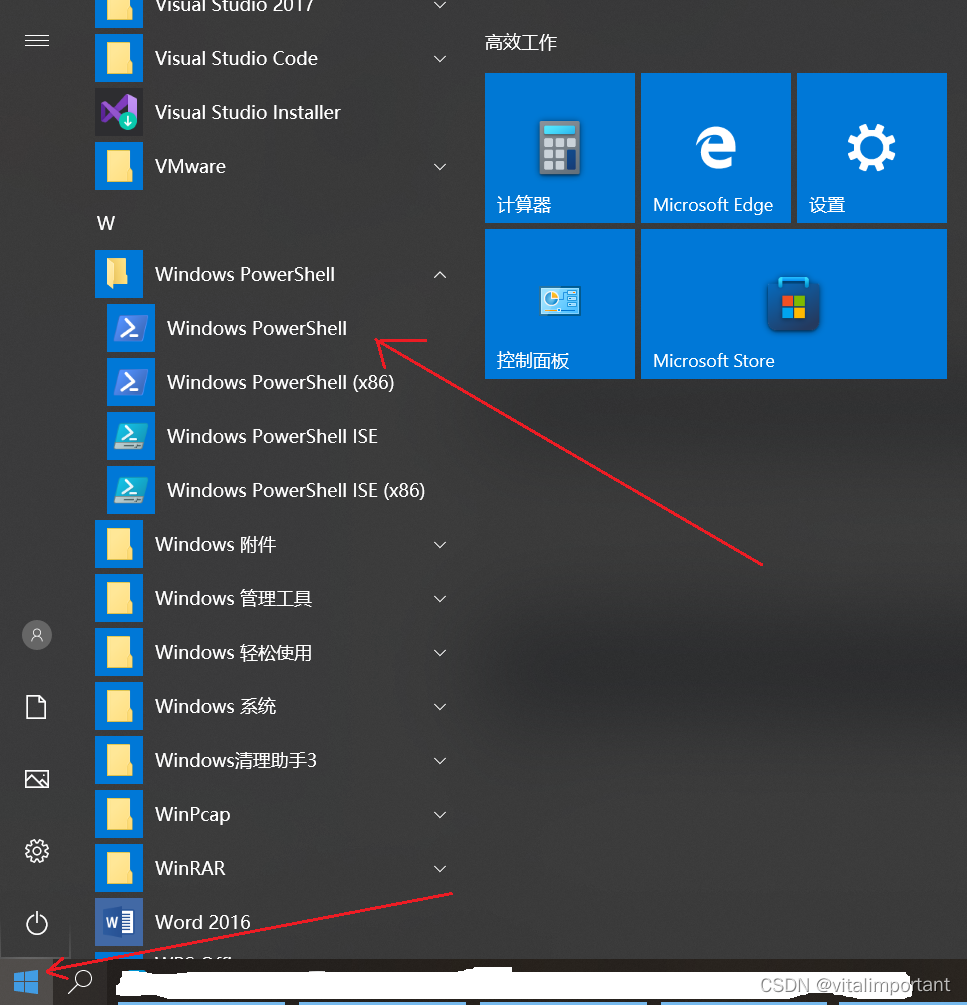Click the VMware label
The width and height of the screenshot is (967, 1005).
(x=190, y=166)
